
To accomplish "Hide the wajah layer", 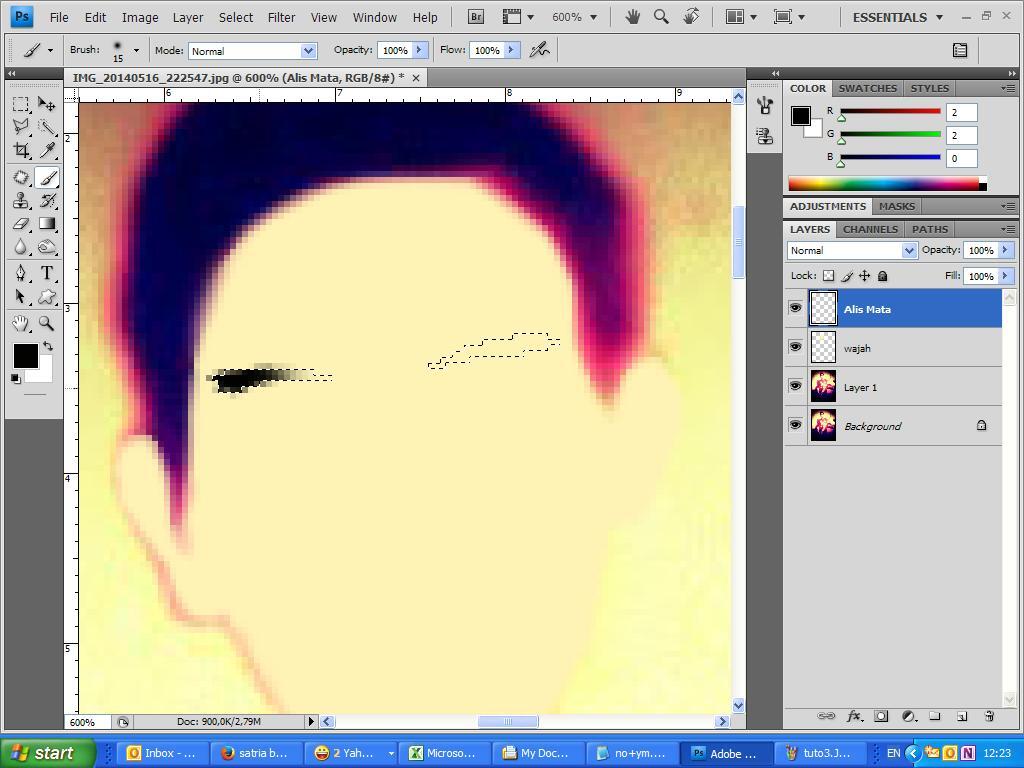I will pyautogui.click(x=795, y=347).
